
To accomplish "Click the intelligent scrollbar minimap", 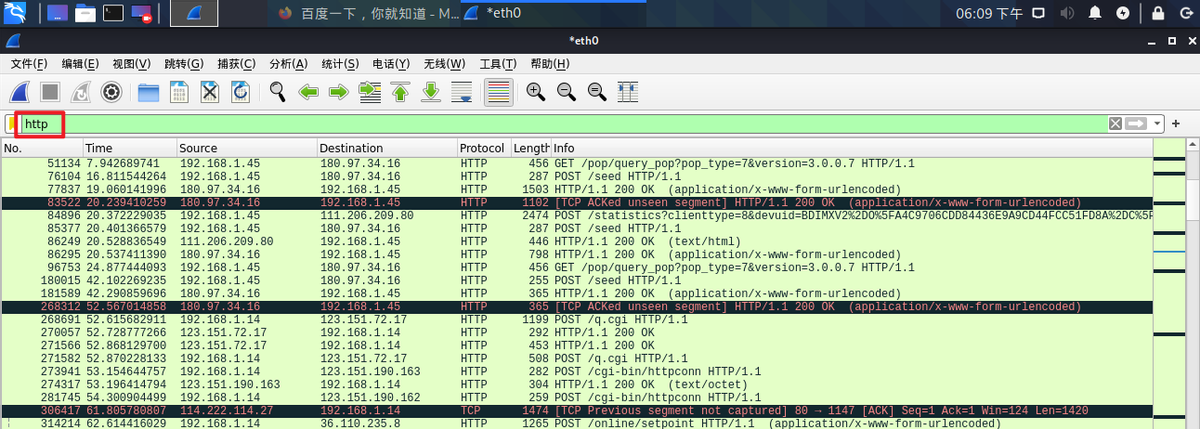I will coord(1168,285).
